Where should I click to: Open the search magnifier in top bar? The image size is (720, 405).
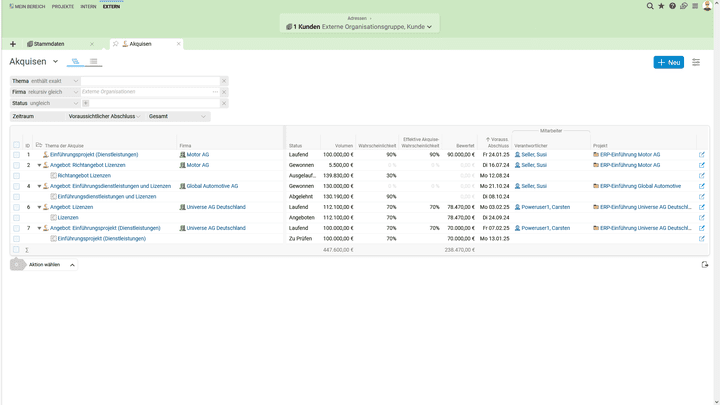(650, 6)
